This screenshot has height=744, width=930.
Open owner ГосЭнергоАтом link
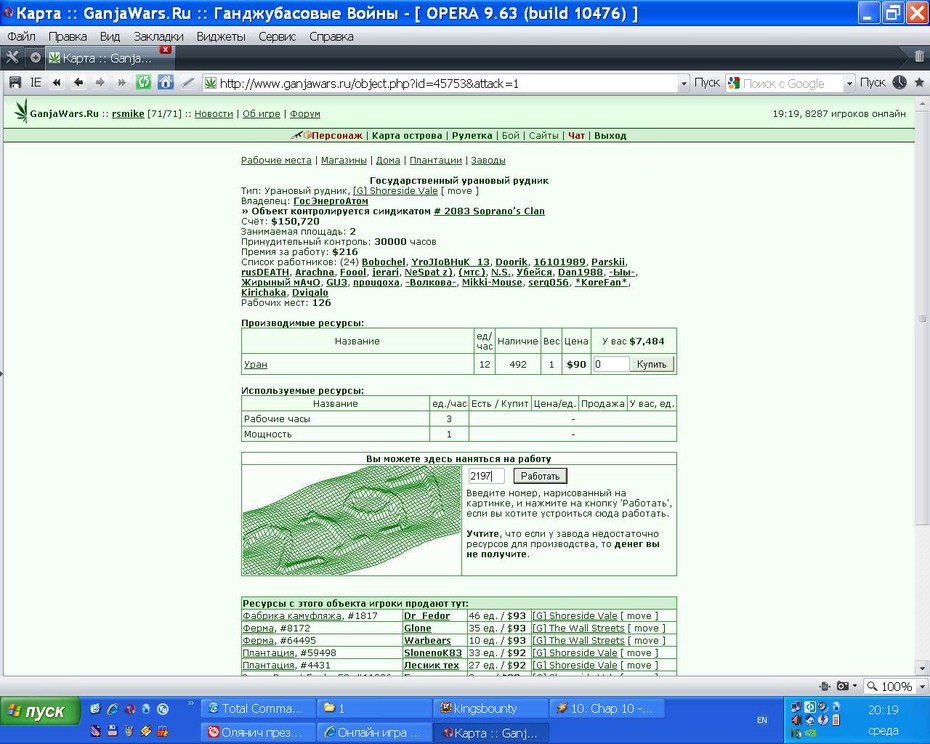331,201
